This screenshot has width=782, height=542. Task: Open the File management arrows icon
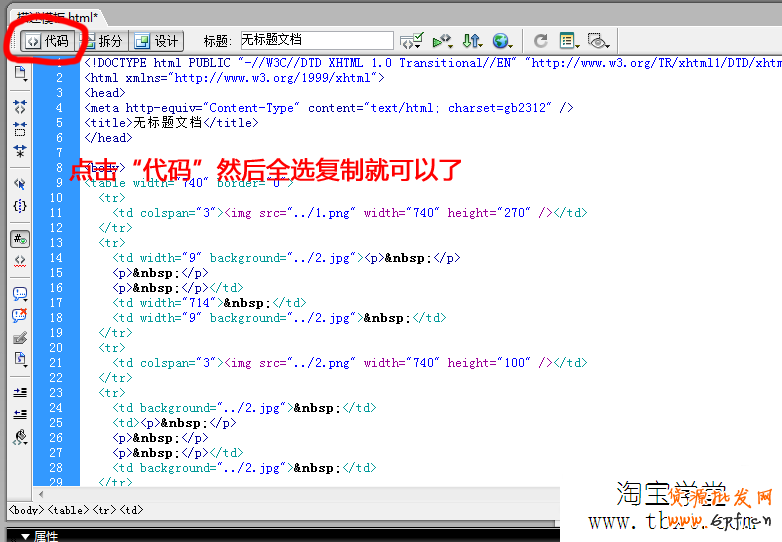pyautogui.click(x=472, y=41)
